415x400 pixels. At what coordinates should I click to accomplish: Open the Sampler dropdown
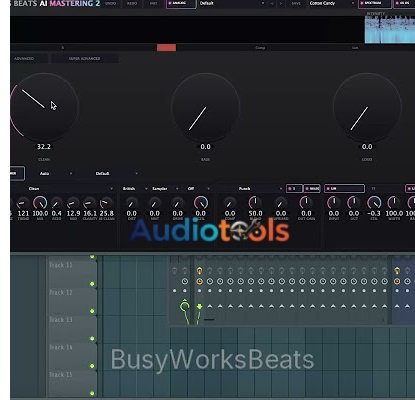tap(165, 189)
